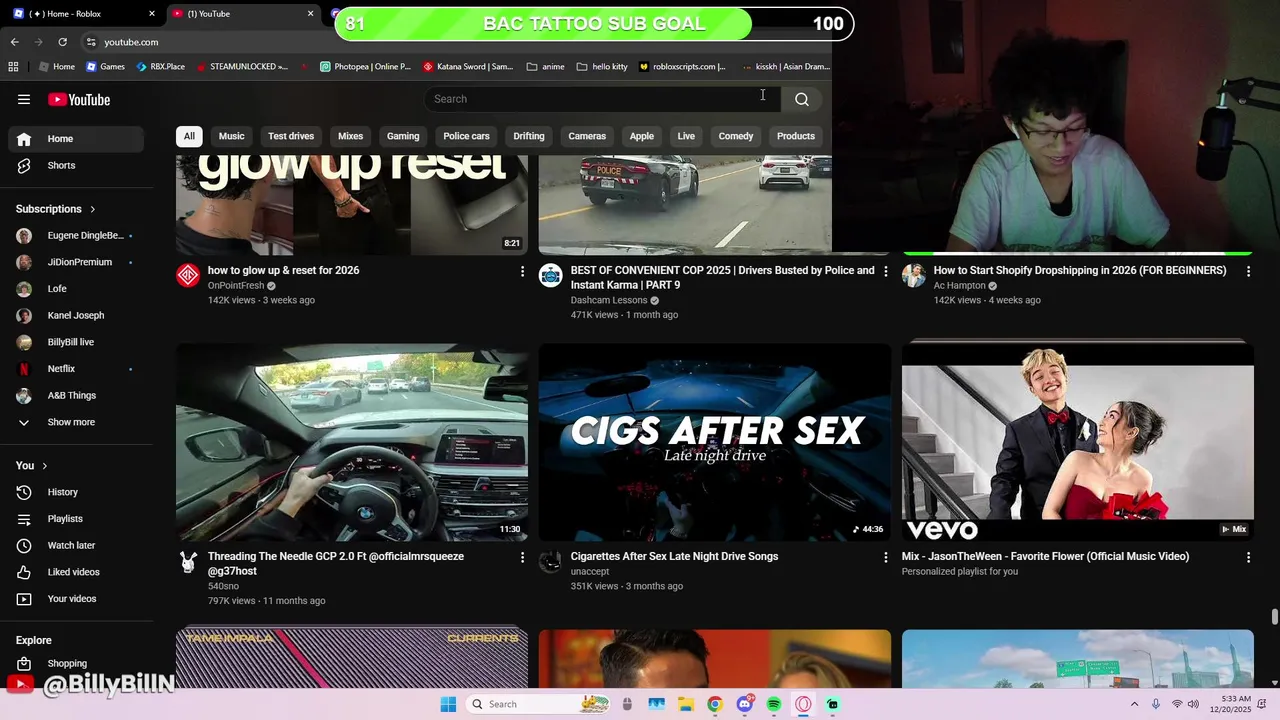
Task: Select the Police cars filter chip
Action: [466, 136]
